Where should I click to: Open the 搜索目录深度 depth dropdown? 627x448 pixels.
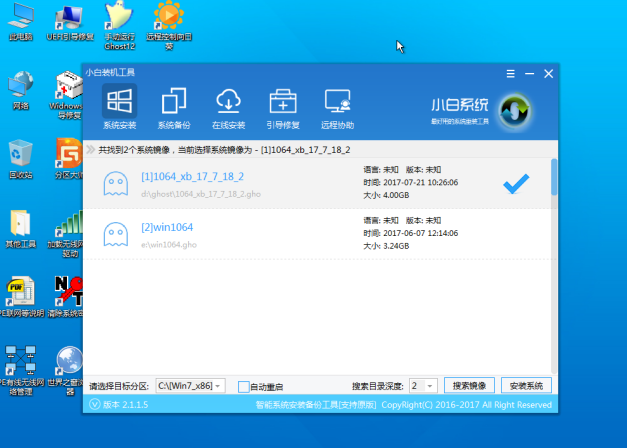[x=428, y=386]
